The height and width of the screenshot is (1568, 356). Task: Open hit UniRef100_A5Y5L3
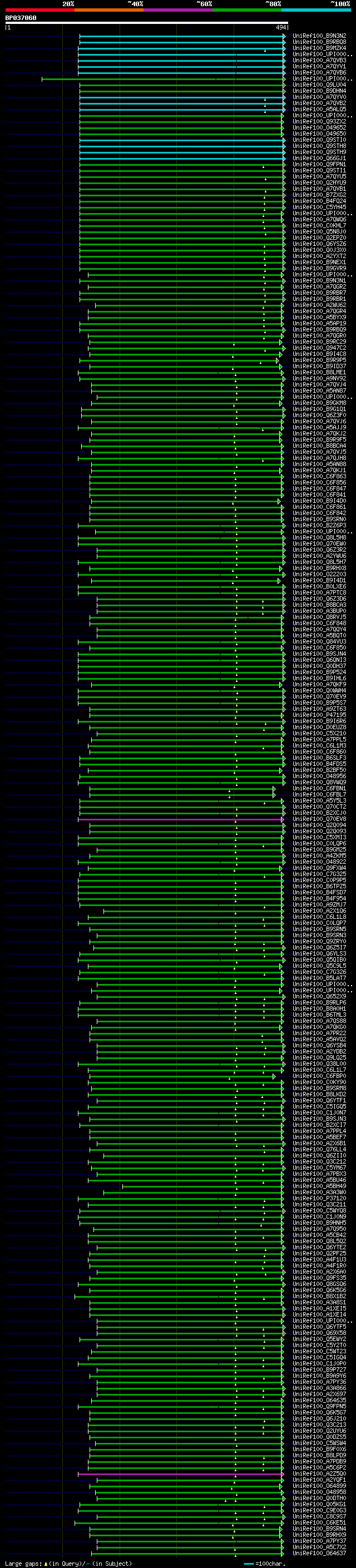319,801
